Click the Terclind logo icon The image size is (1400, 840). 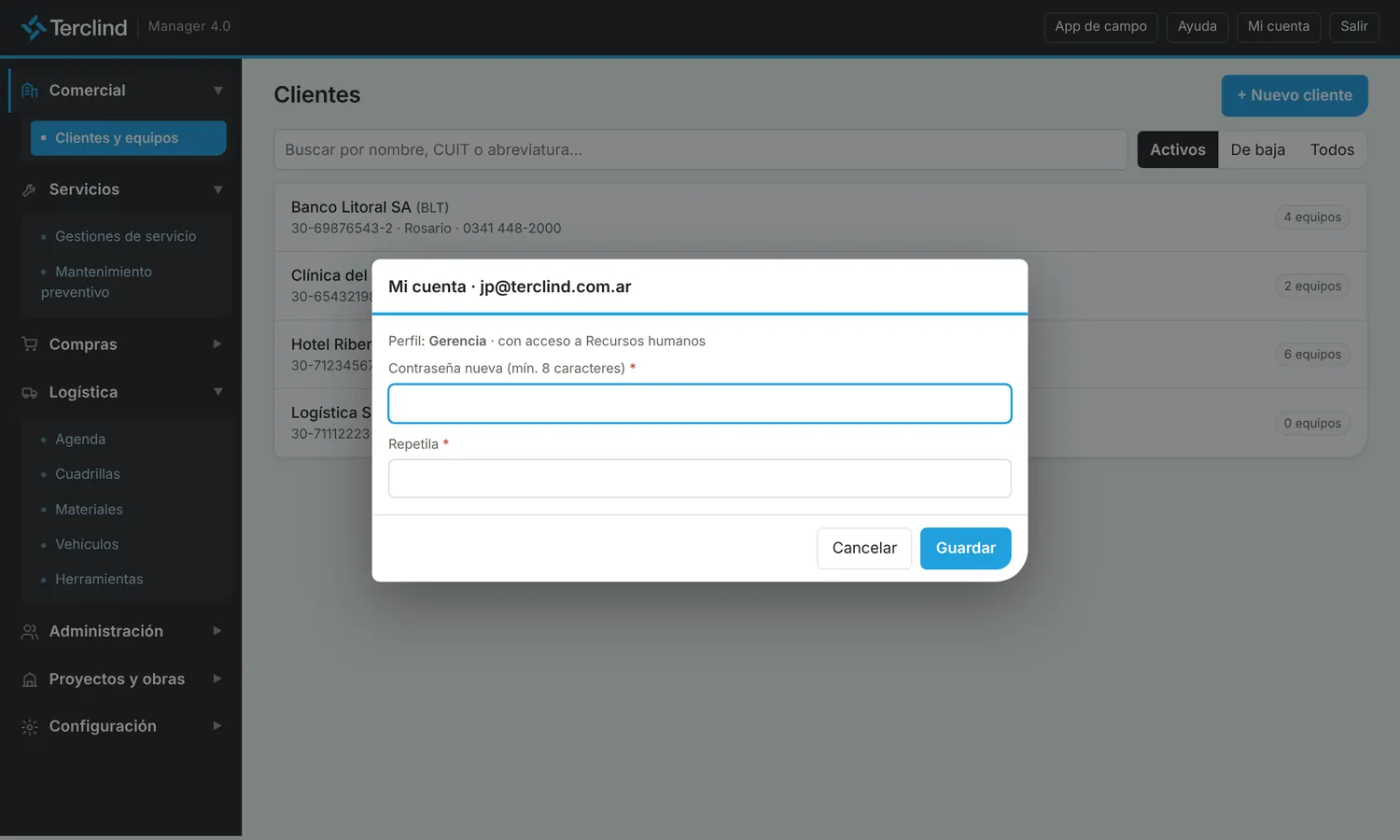tap(34, 27)
